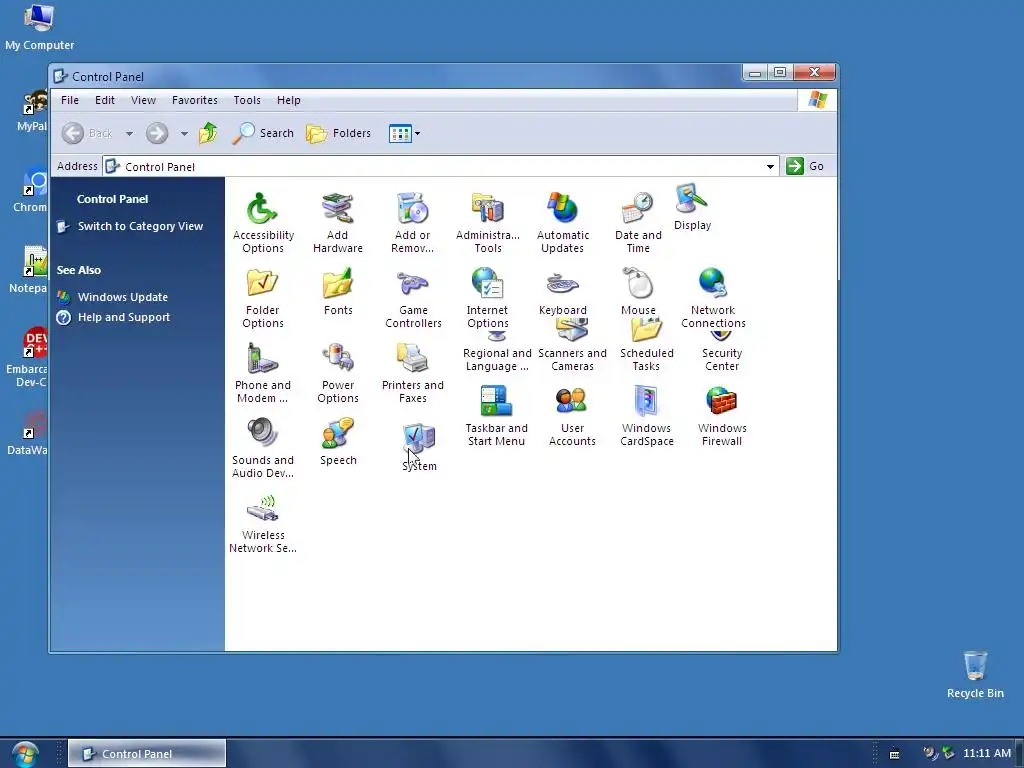Click the Address bar field
This screenshot has width=1024, height=768.
441,167
